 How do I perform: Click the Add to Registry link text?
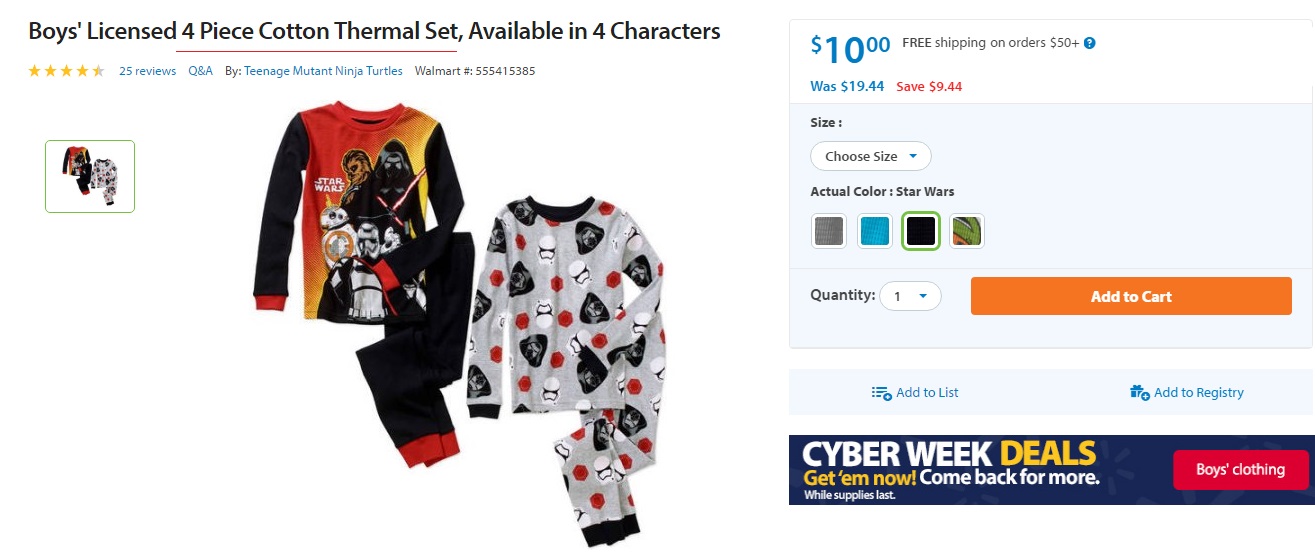tap(1198, 393)
